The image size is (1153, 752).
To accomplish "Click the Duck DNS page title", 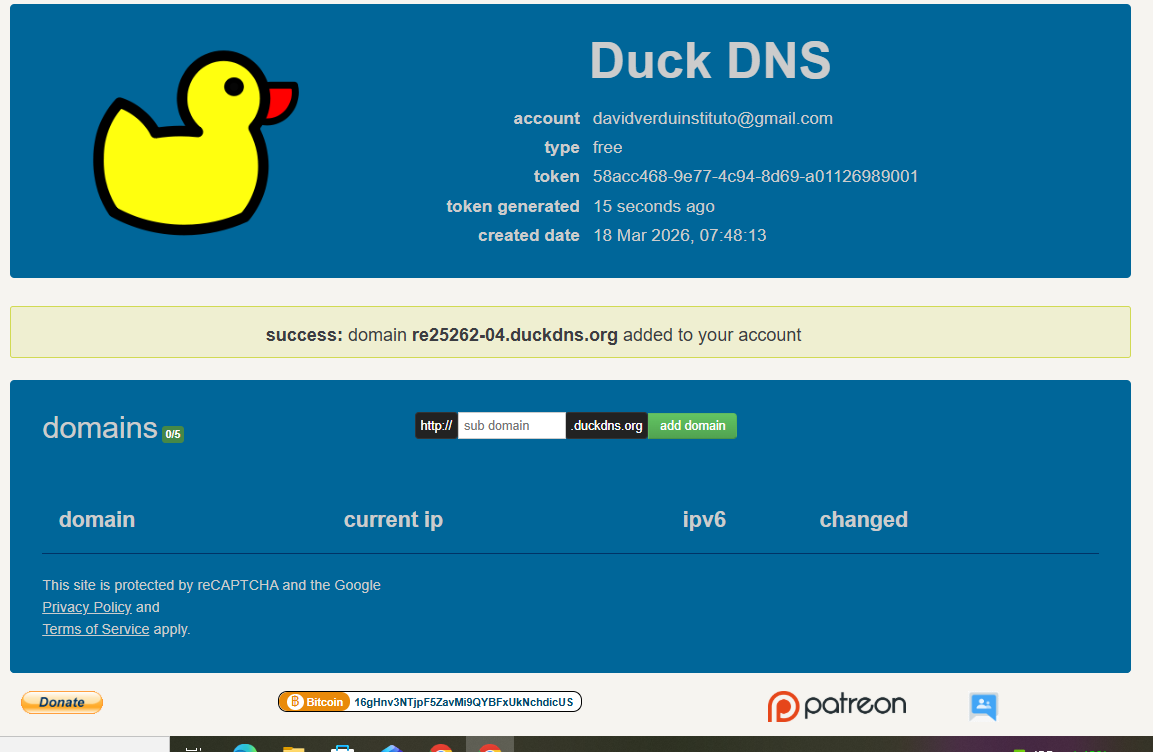I will (x=710, y=60).
